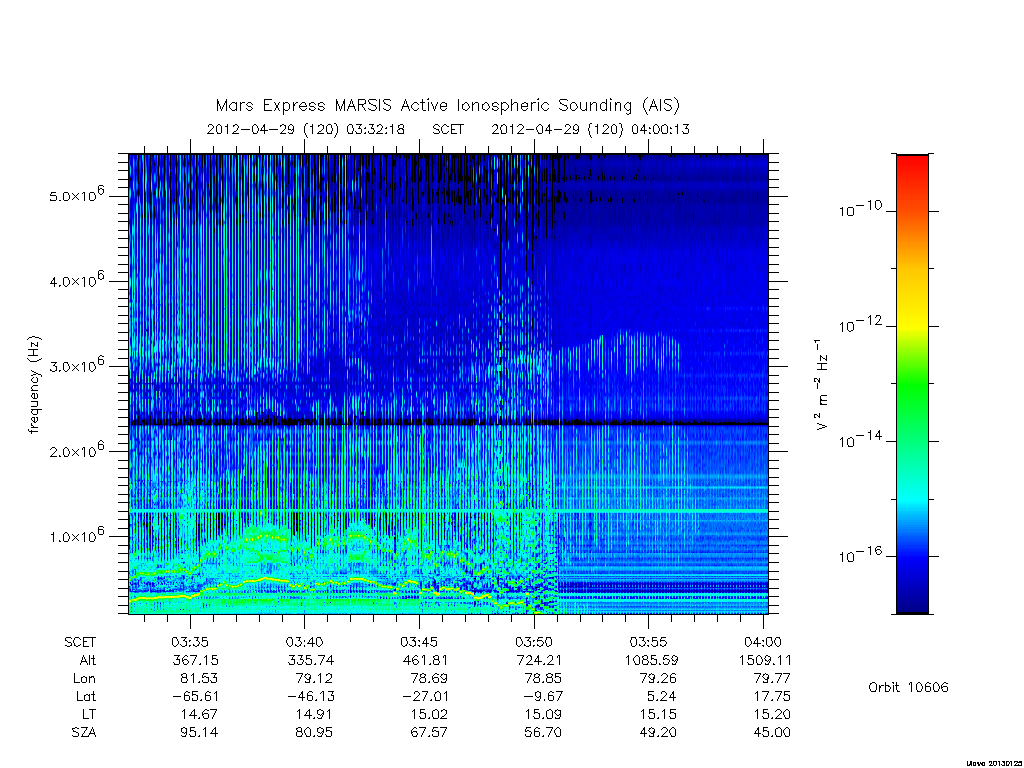Screen dimensions: 1024x768
Task: Click the colorbar 10⁻¹⁴ tick label
Action: coord(860,440)
